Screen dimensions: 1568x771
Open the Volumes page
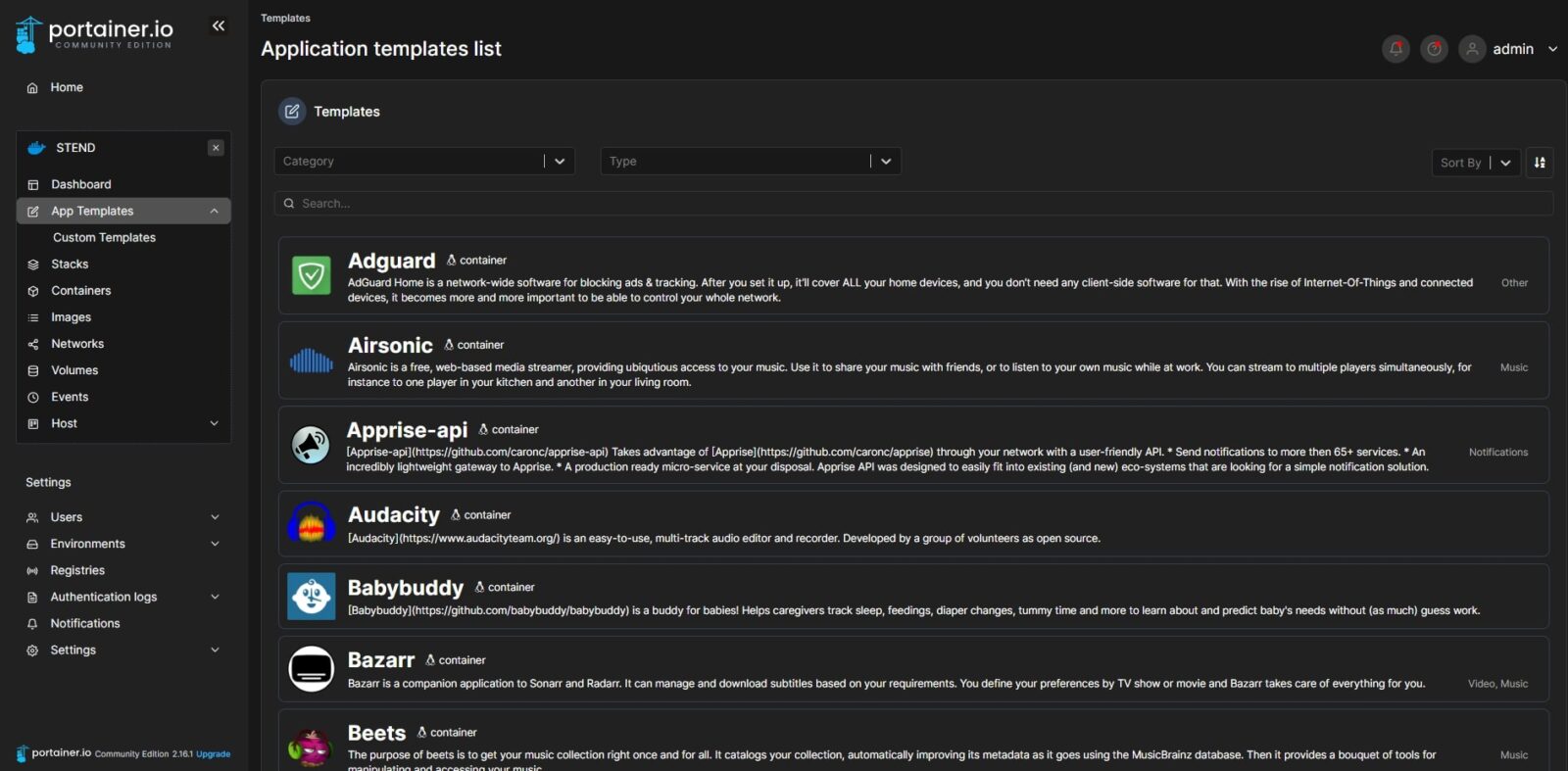[74, 370]
